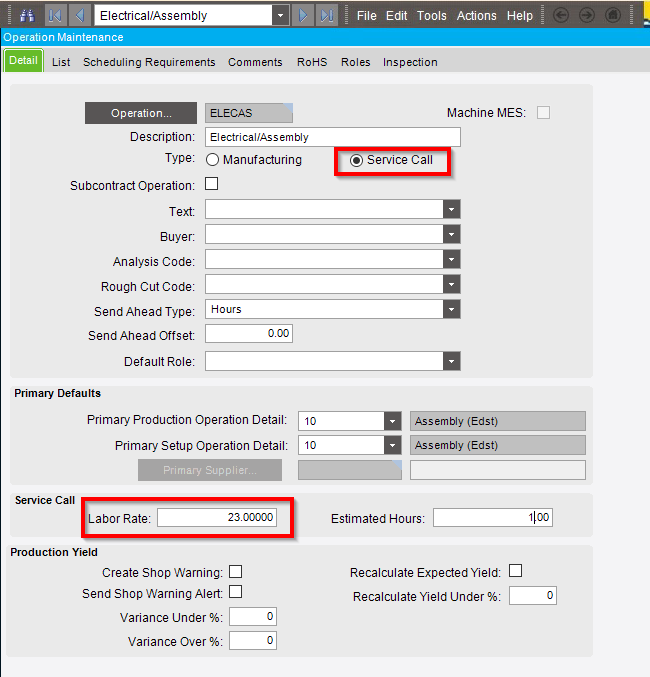Open the Roles tab
Screen dimensions: 650x677
click(x=355, y=62)
